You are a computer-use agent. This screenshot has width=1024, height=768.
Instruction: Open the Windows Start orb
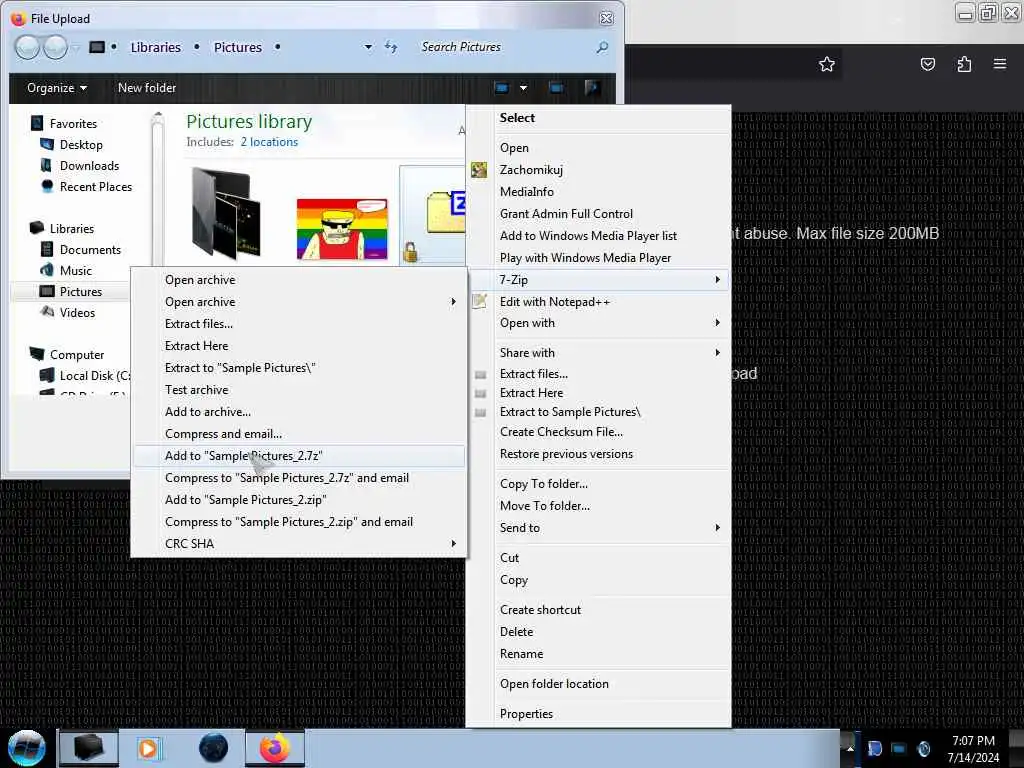26,748
